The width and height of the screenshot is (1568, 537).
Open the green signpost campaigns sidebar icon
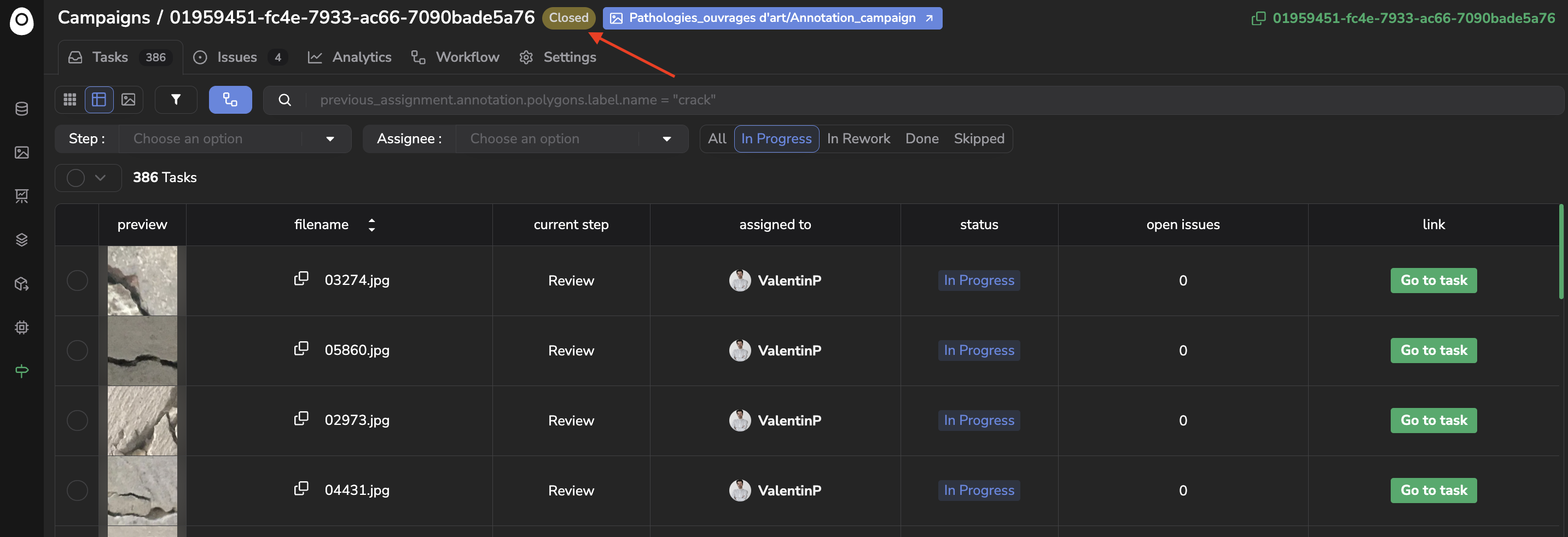click(22, 371)
